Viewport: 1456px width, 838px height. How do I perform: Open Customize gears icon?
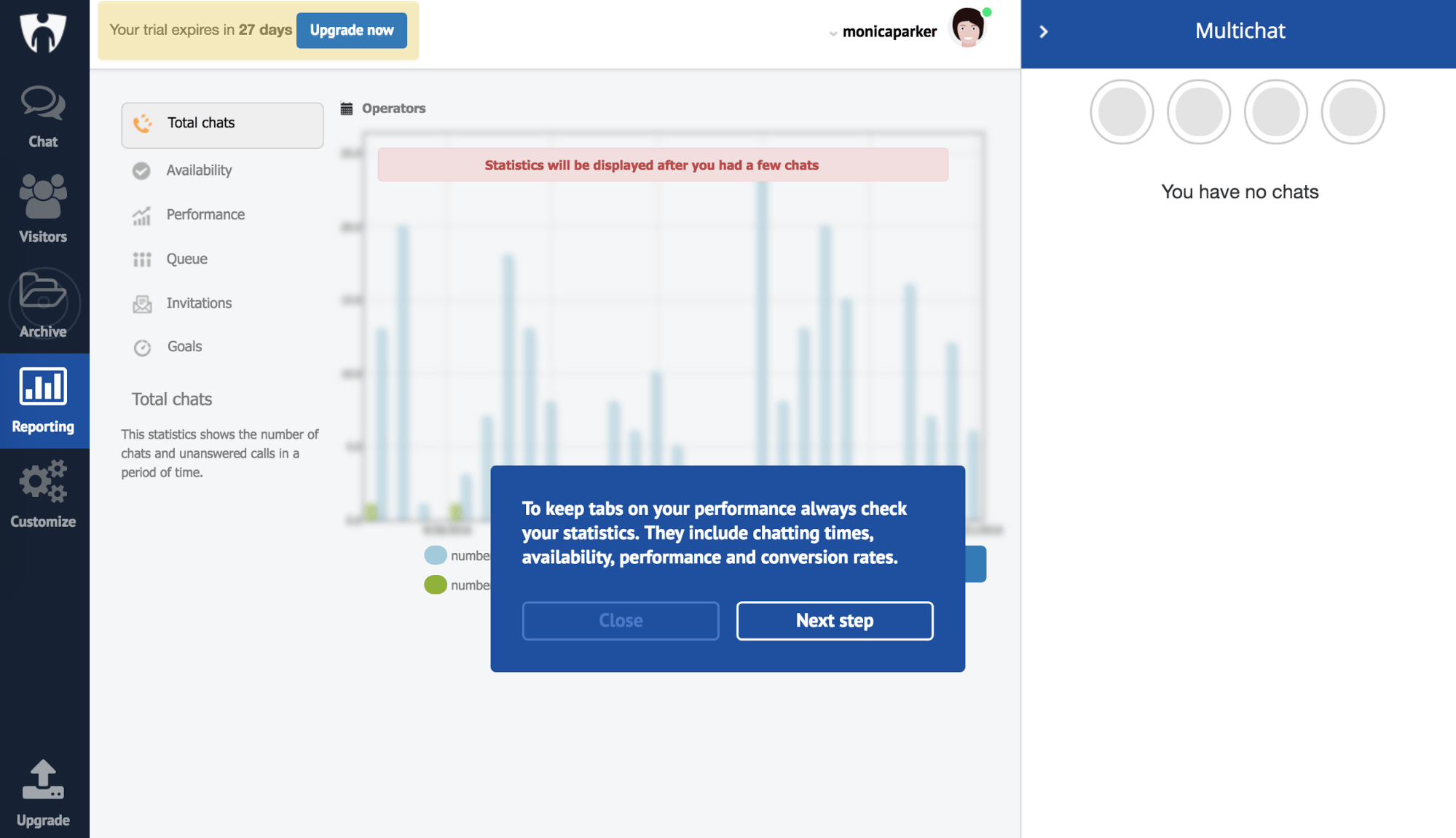(x=43, y=482)
